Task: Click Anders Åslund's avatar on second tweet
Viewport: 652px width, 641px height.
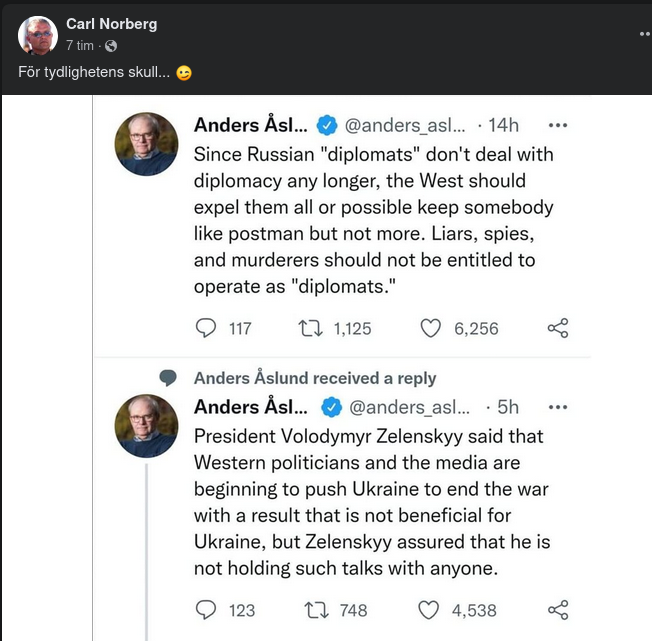Action: click(x=148, y=425)
